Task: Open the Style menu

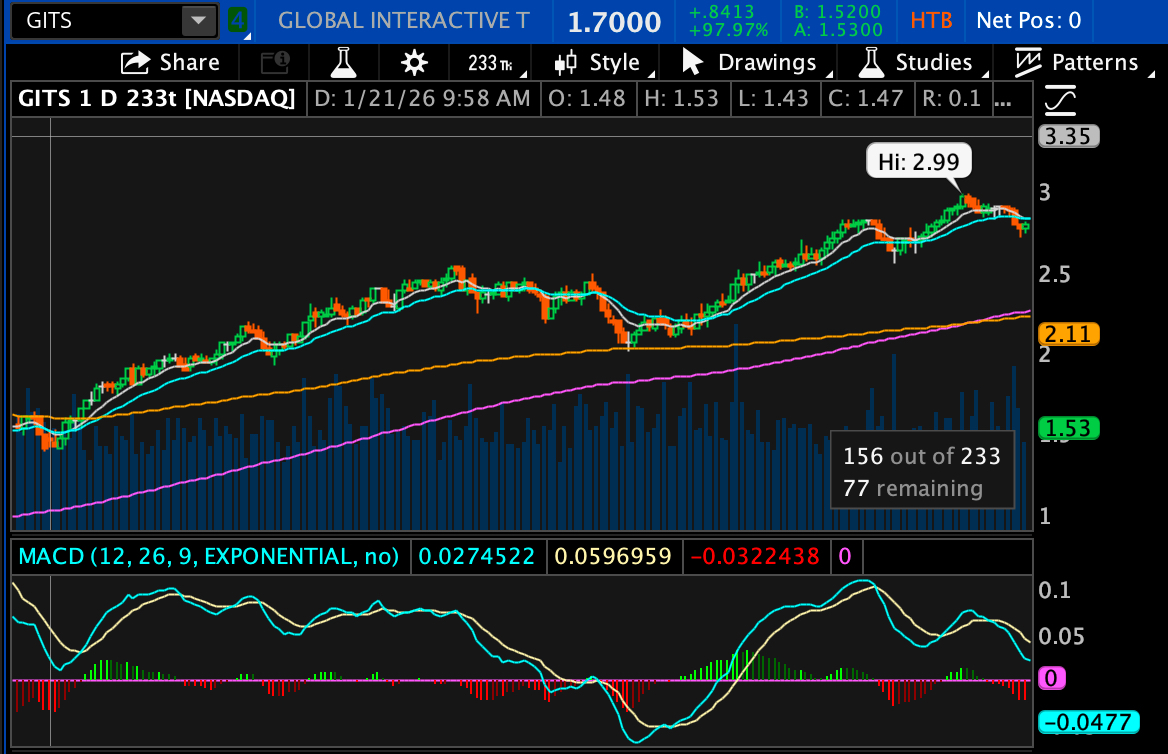Action: [x=599, y=63]
